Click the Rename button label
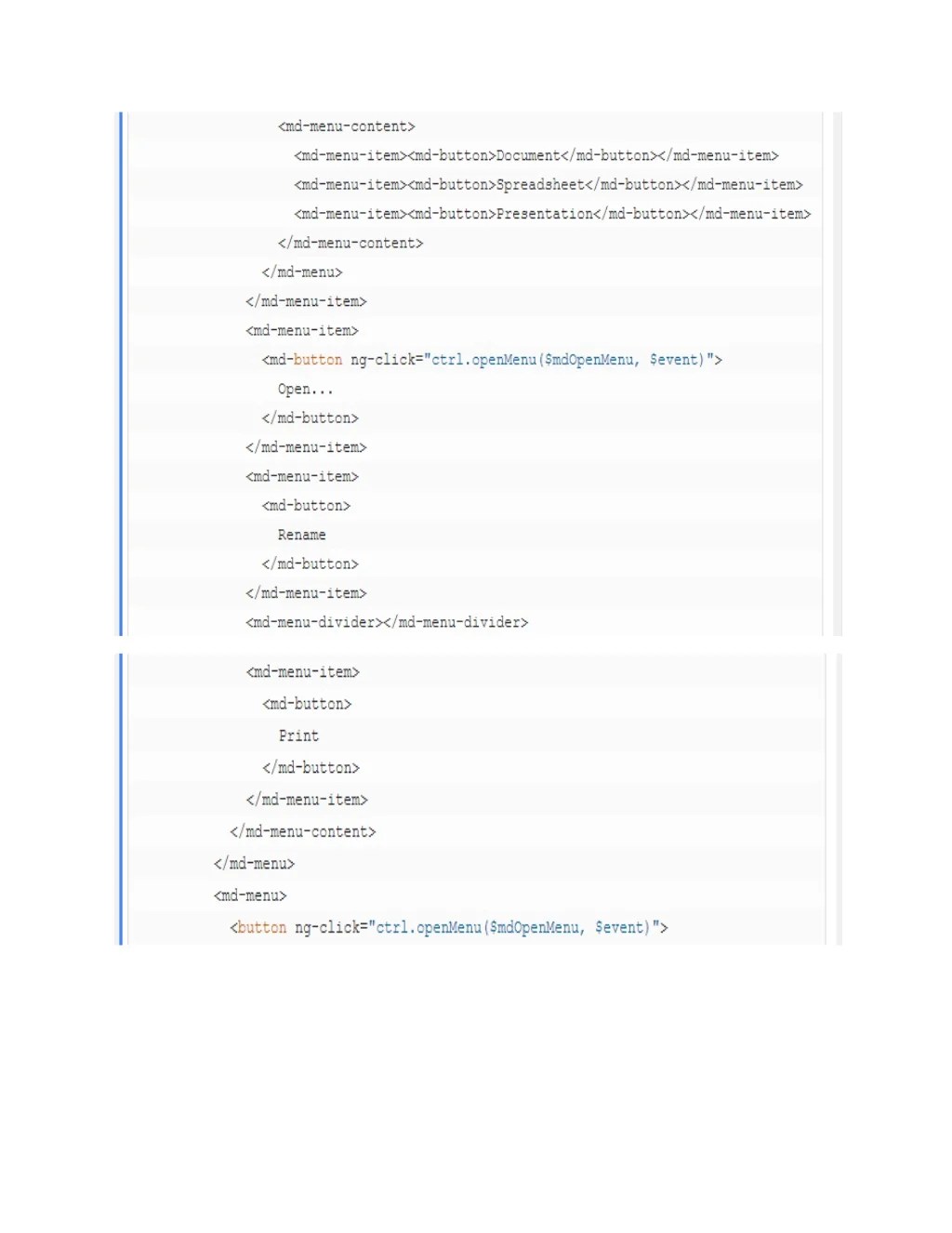The image size is (952, 1233). click(302, 535)
